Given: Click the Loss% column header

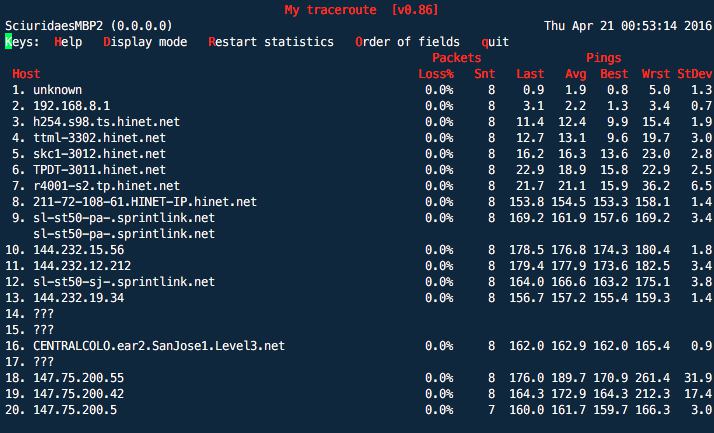Looking at the screenshot, I should click(436, 74).
